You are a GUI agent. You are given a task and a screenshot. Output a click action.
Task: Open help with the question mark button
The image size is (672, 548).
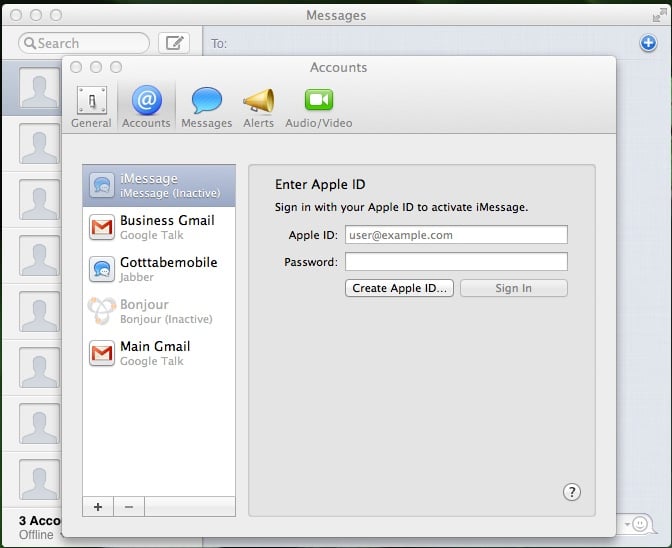572,492
